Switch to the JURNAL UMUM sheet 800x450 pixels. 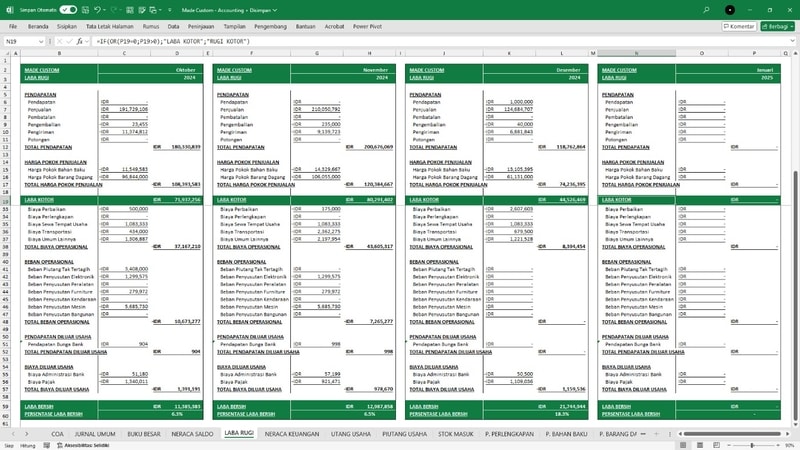95,434
